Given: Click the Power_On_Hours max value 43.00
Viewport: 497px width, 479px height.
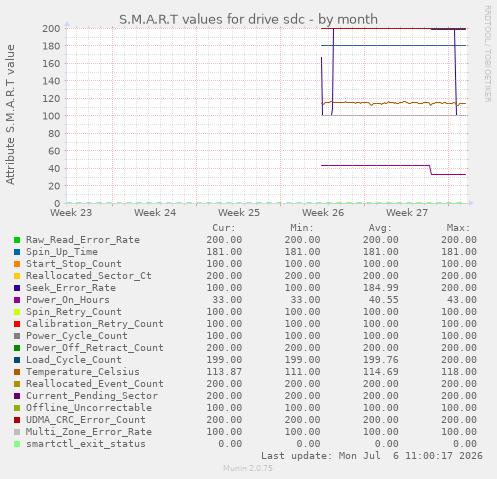Looking at the screenshot, I should pos(462,300).
